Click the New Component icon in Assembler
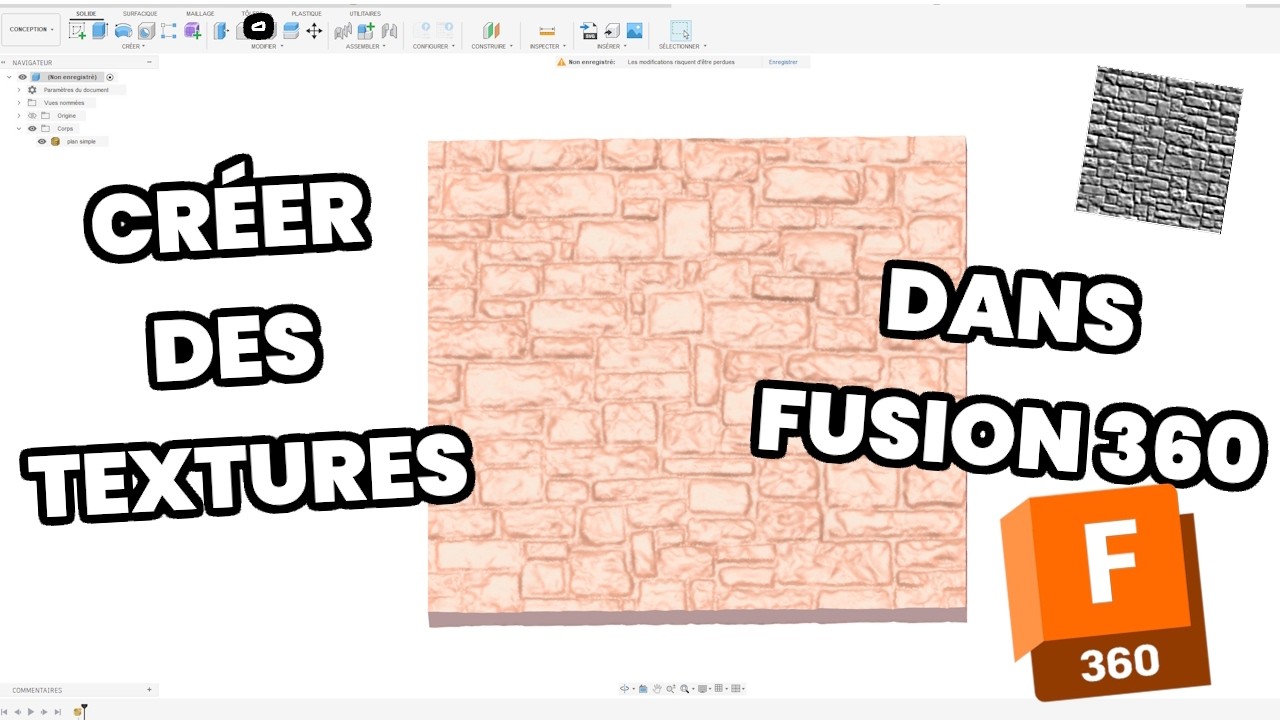Image resolution: width=1280 pixels, height=720 pixels. coord(366,30)
